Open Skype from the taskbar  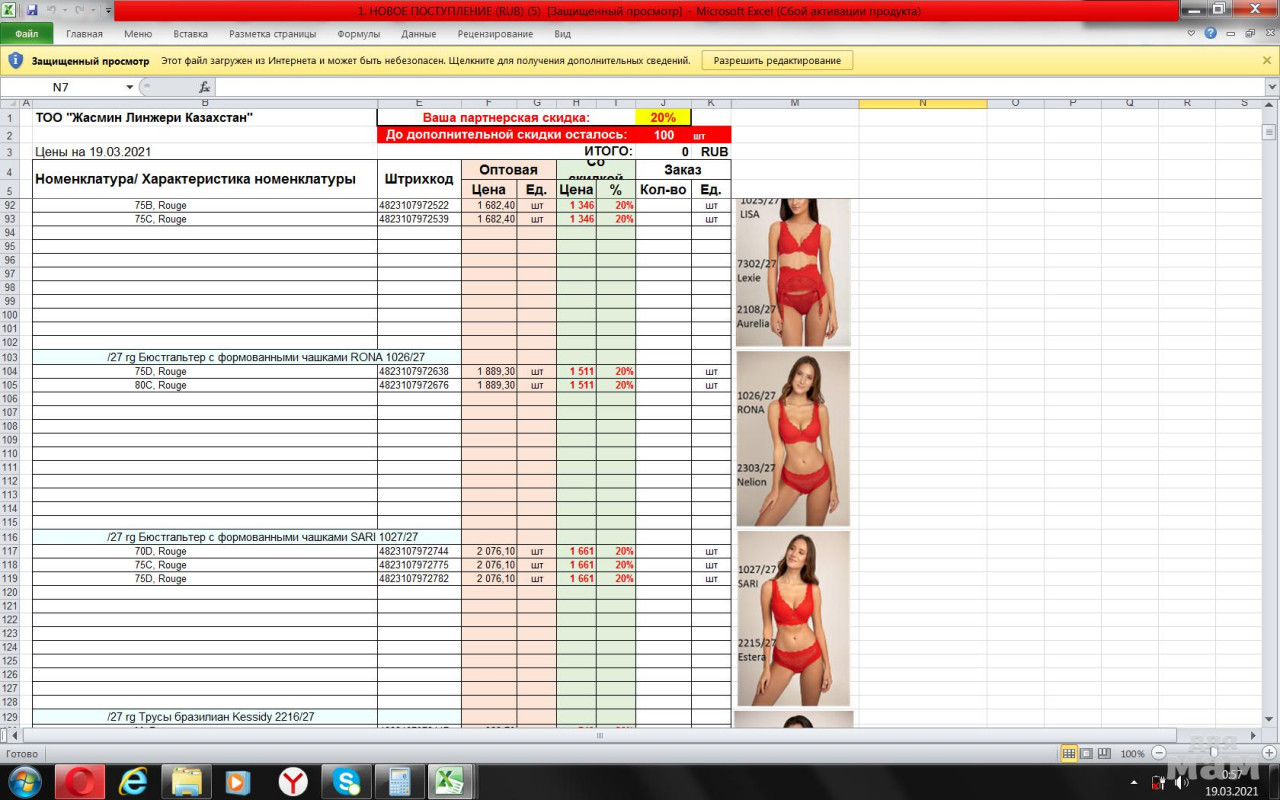click(x=347, y=781)
